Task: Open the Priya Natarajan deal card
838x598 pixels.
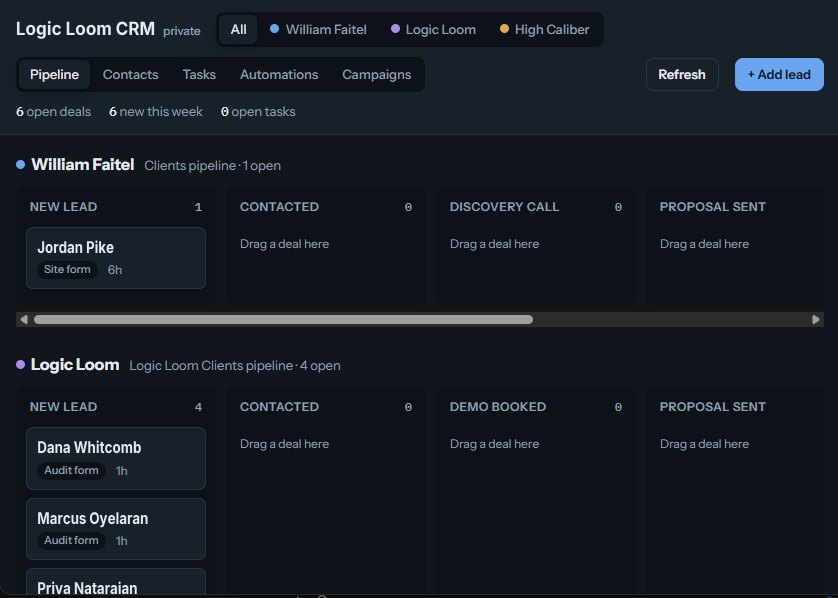Action: coord(116,583)
